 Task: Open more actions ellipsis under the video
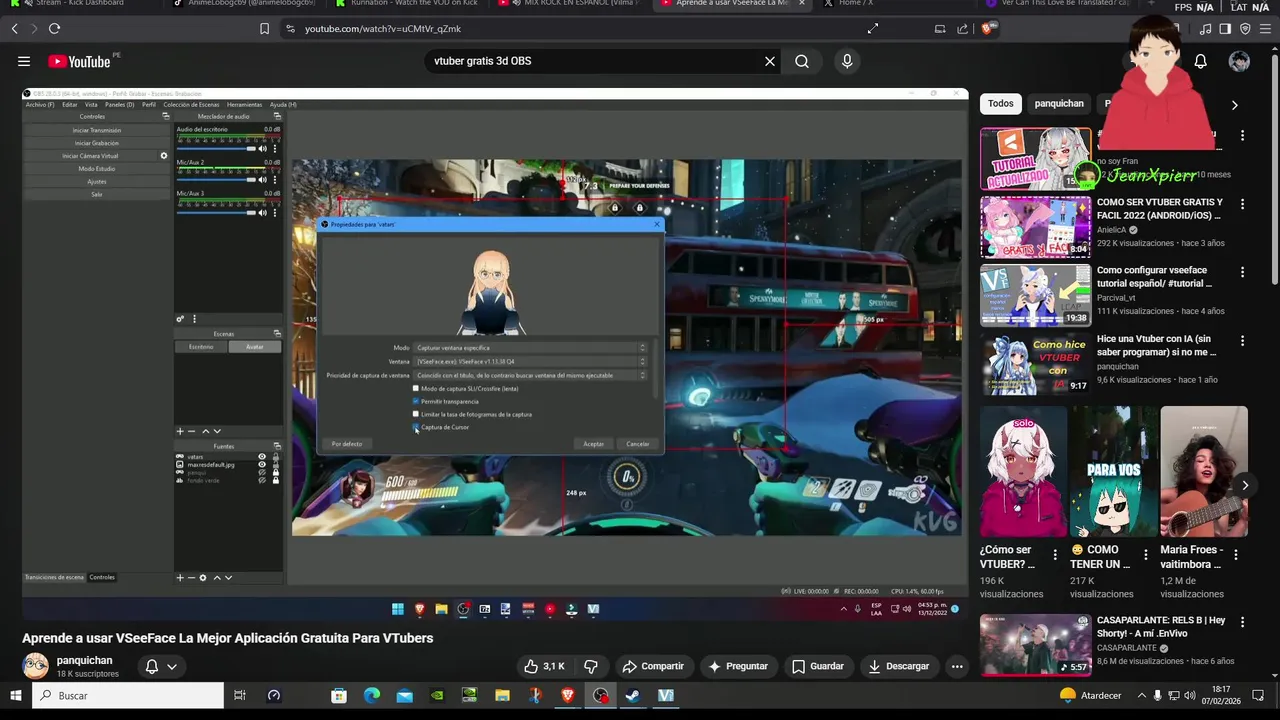(x=957, y=666)
